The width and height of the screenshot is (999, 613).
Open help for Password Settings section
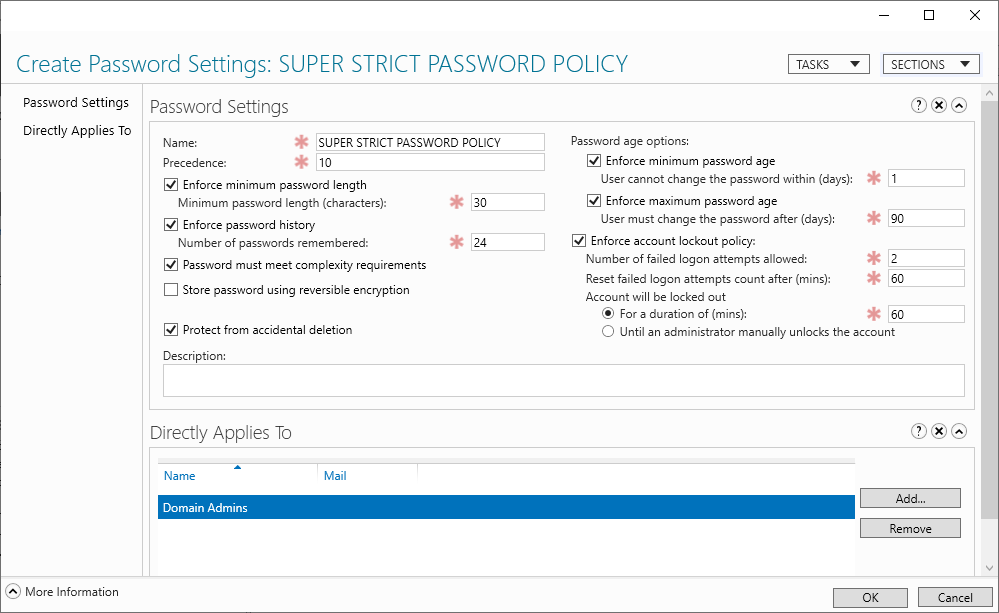[x=918, y=105]
